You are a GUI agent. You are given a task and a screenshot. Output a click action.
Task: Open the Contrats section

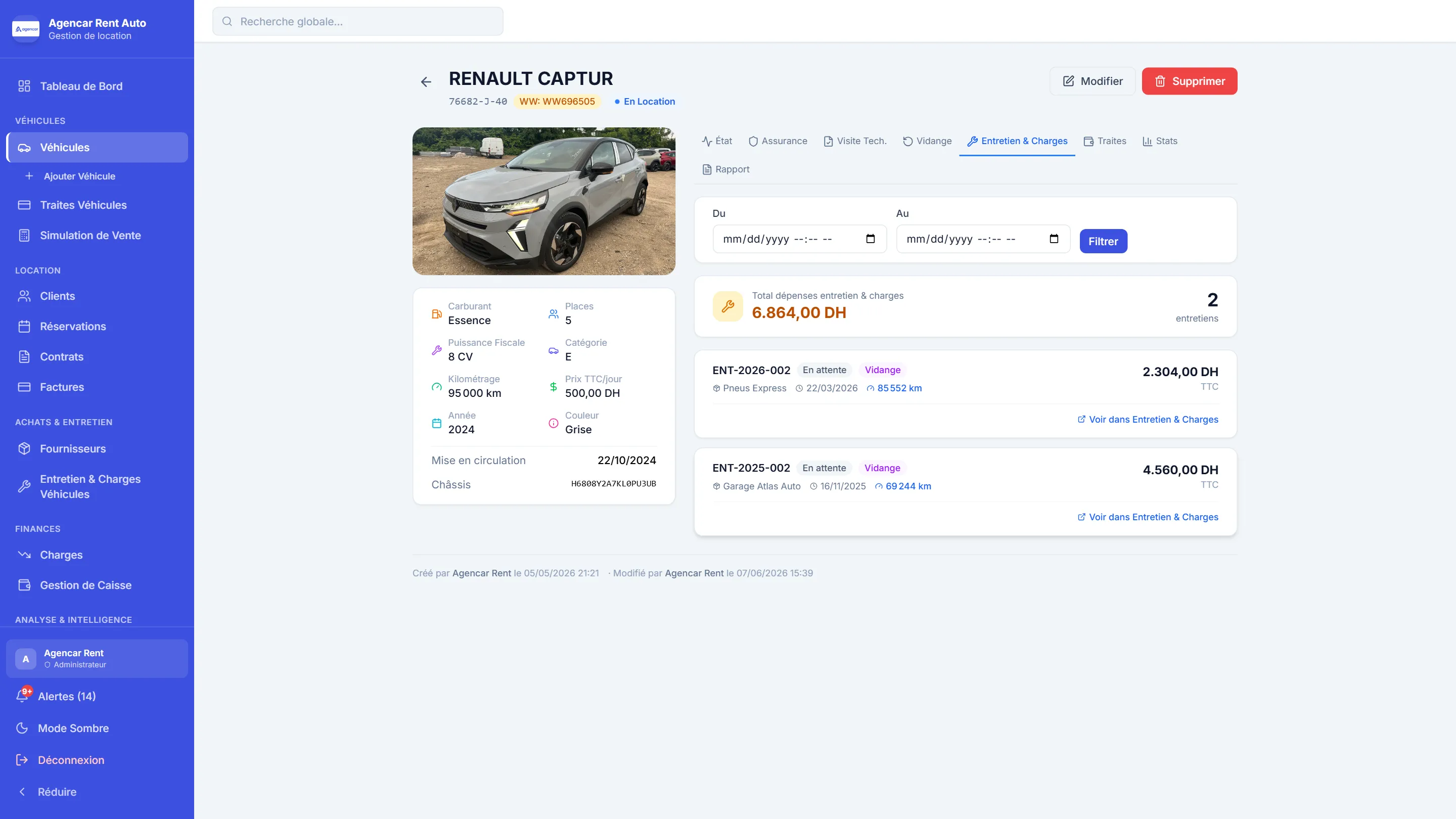coord(97,356)
